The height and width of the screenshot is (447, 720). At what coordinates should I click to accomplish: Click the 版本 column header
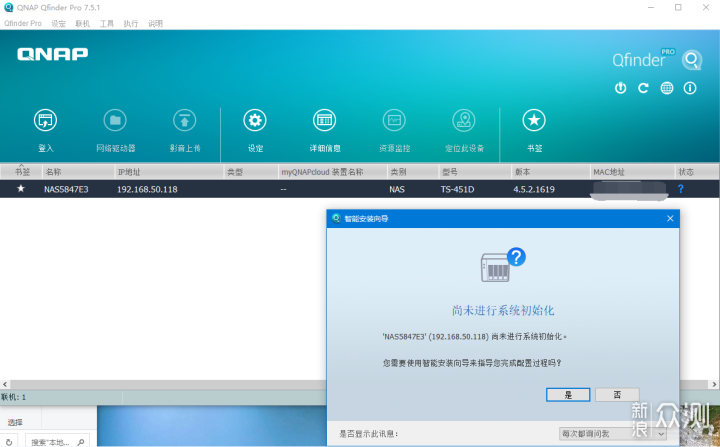pos(550,172)
